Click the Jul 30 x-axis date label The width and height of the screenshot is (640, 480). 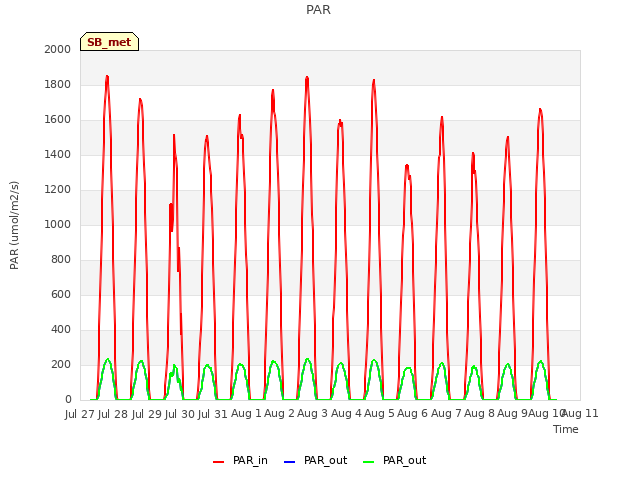[180, 414]
